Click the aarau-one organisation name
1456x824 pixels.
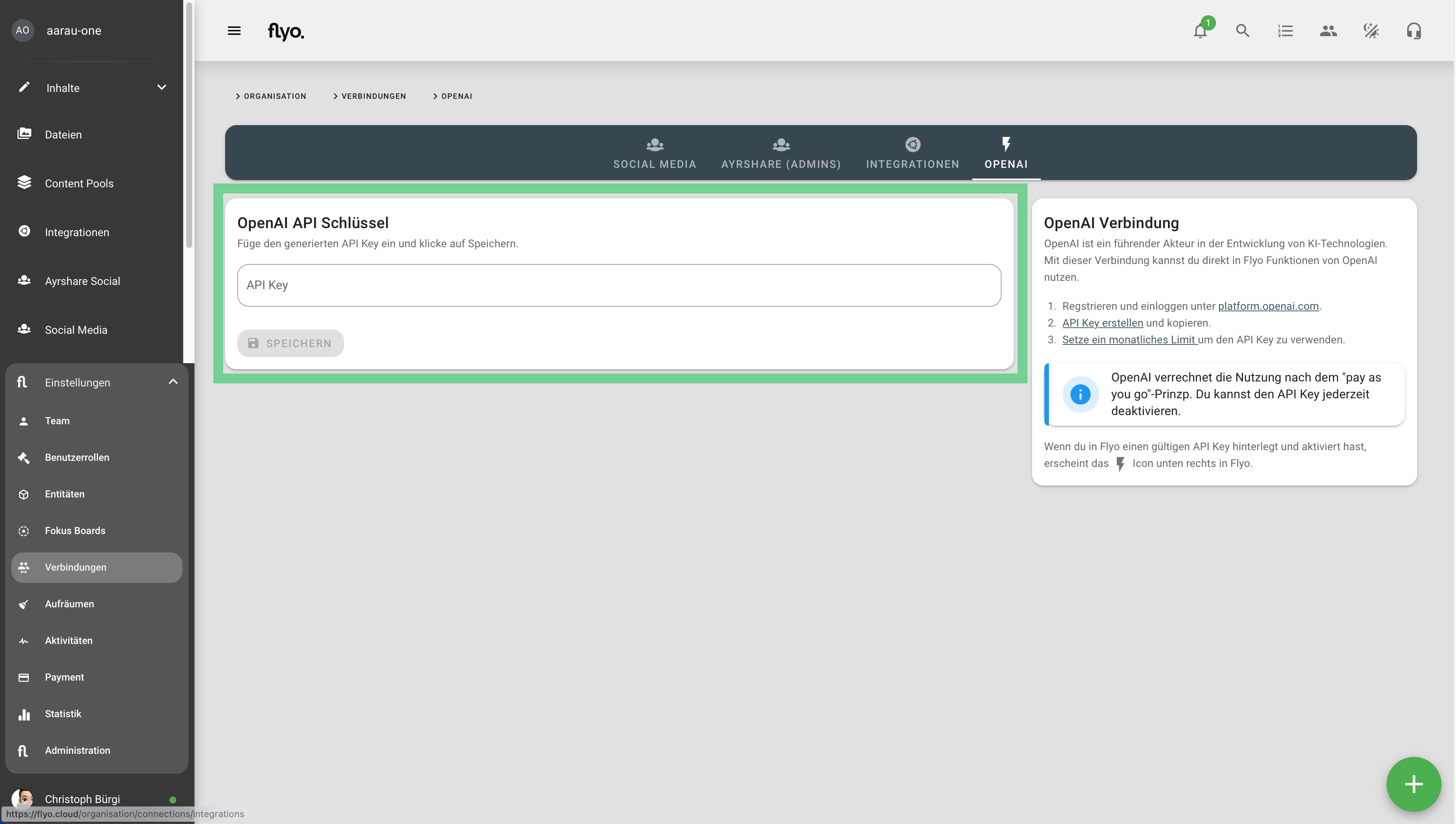pyautogui.click(x=74, y=31)
